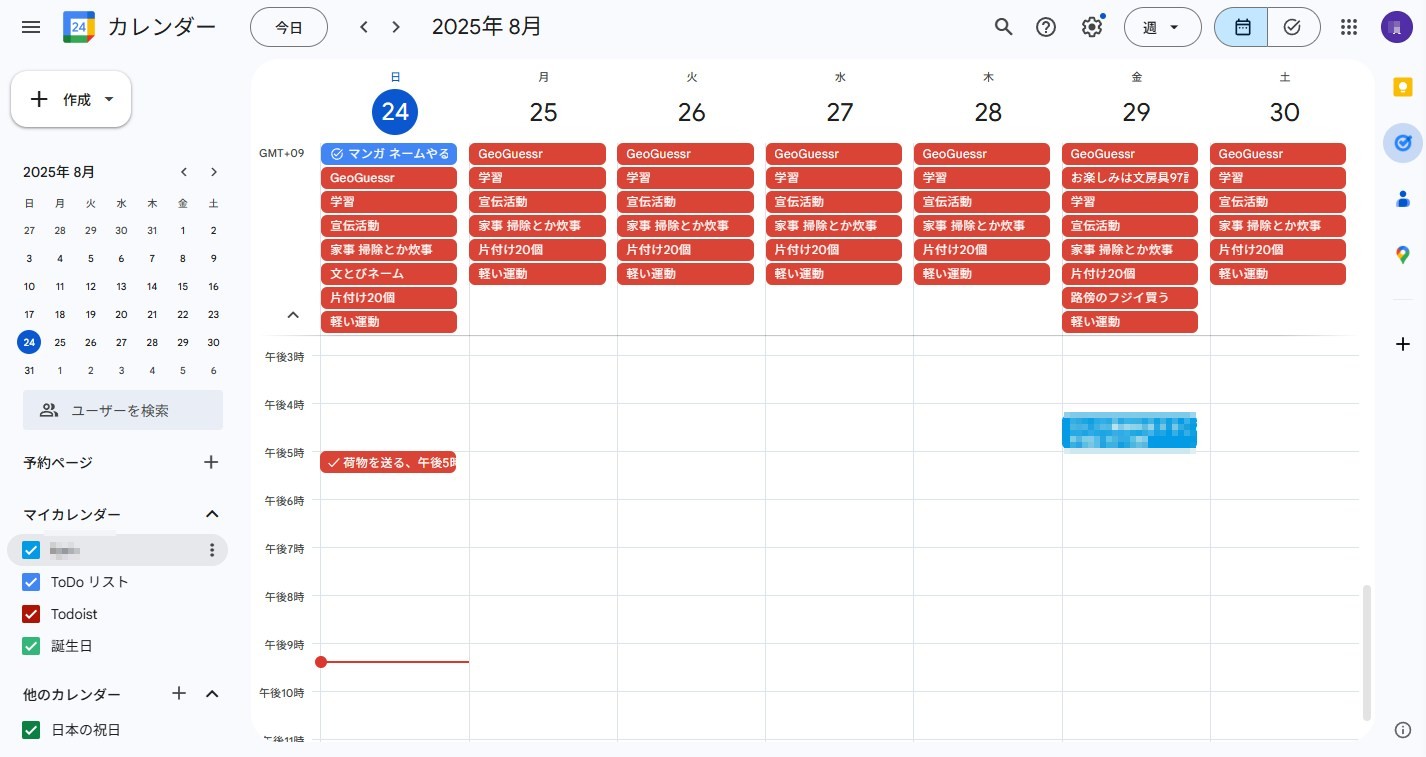Click the search users people icon
The height and width of the screenshot is (757, 1426).
click(49, 410)
